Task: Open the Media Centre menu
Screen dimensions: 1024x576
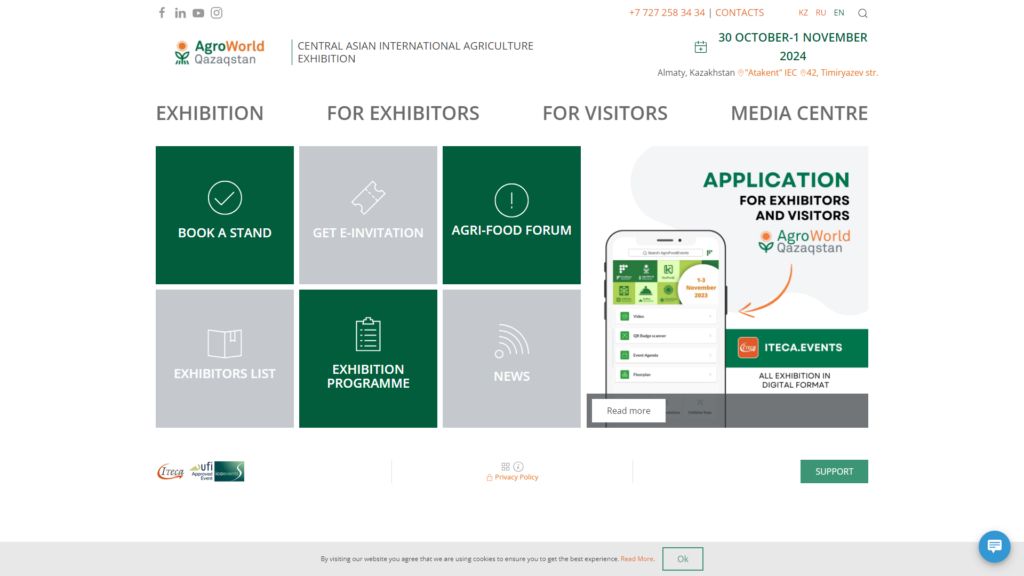Action: 799,113
